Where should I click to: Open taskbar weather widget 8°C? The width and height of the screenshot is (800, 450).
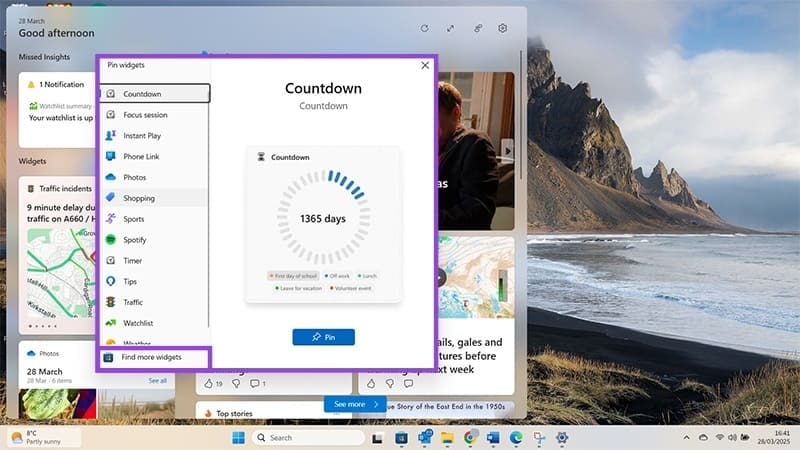(43, 437)
